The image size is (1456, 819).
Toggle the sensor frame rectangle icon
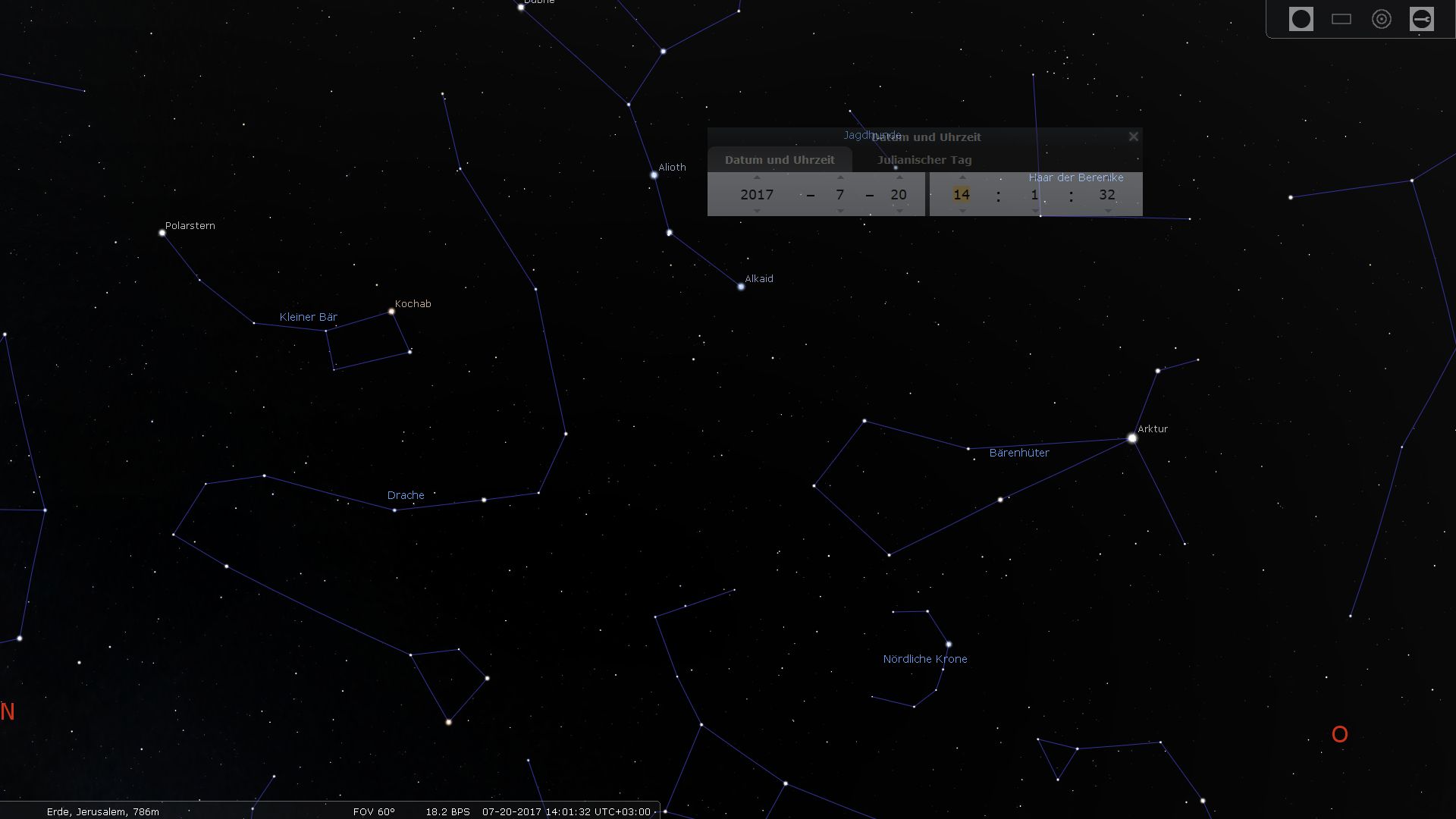click(x=1341, y=19)
